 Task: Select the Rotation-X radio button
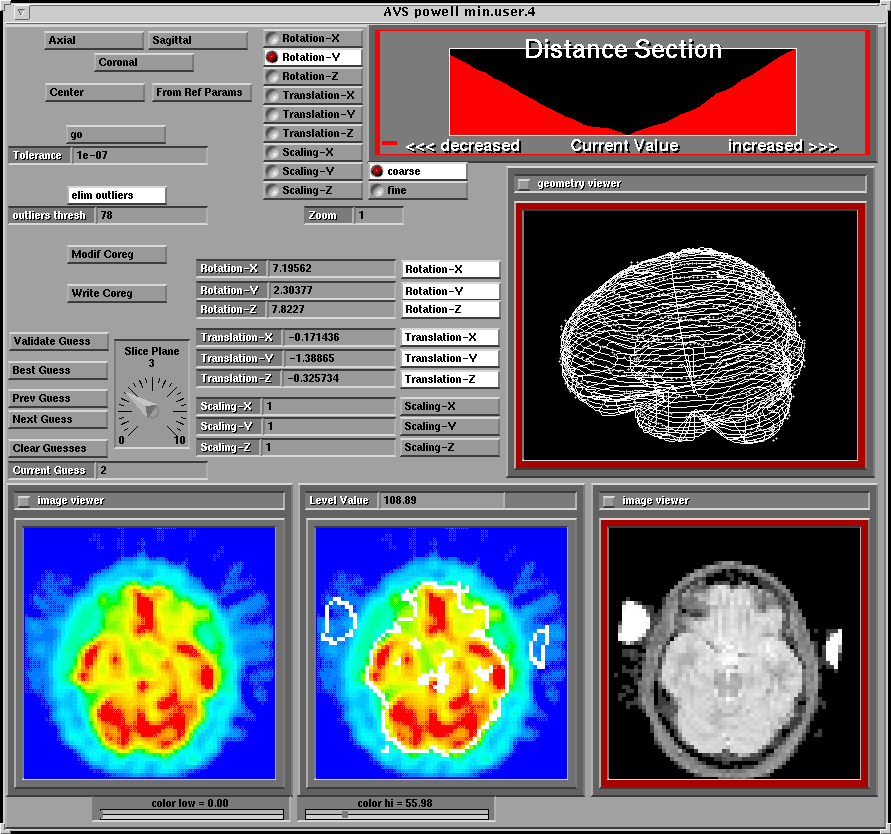(272, 39)
